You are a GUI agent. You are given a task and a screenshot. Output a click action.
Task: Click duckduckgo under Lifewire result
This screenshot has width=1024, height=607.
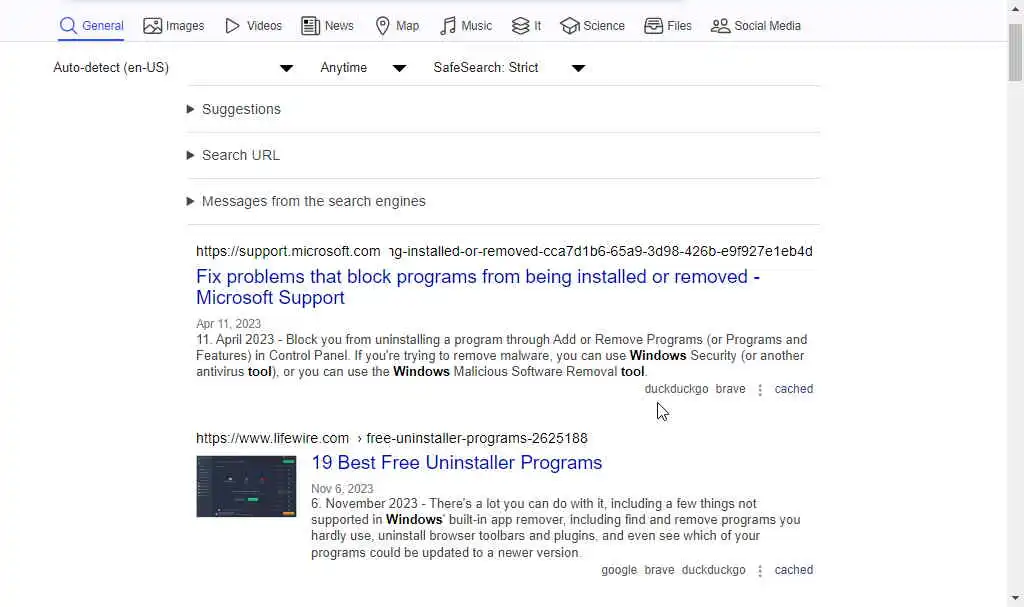click(713, 570)
